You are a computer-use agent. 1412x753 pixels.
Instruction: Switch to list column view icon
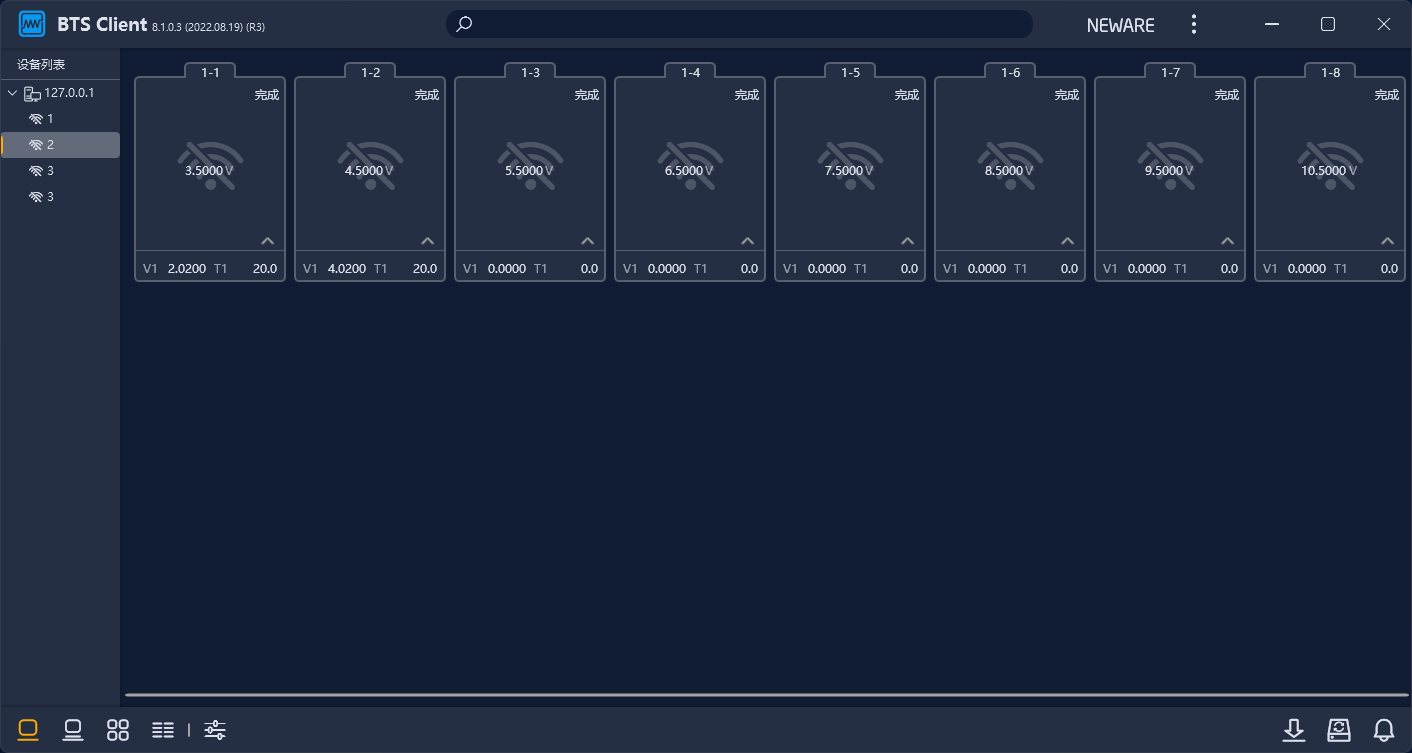(x=163, y=730)
